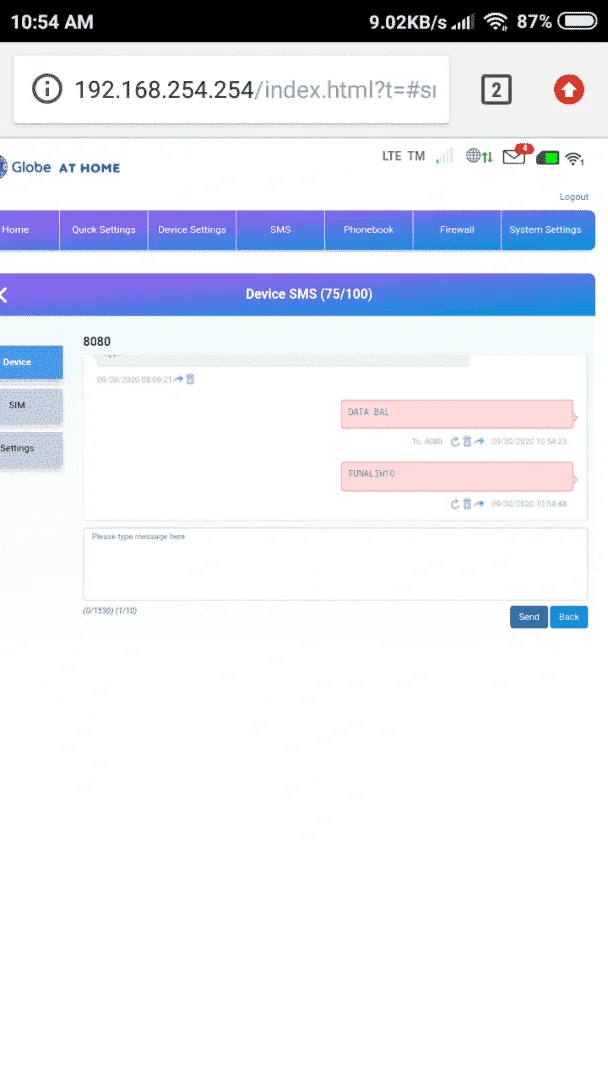Viewport: 608px width, 1080px height.
Task: Open the Phonebook menu
Action: point(368,230)
